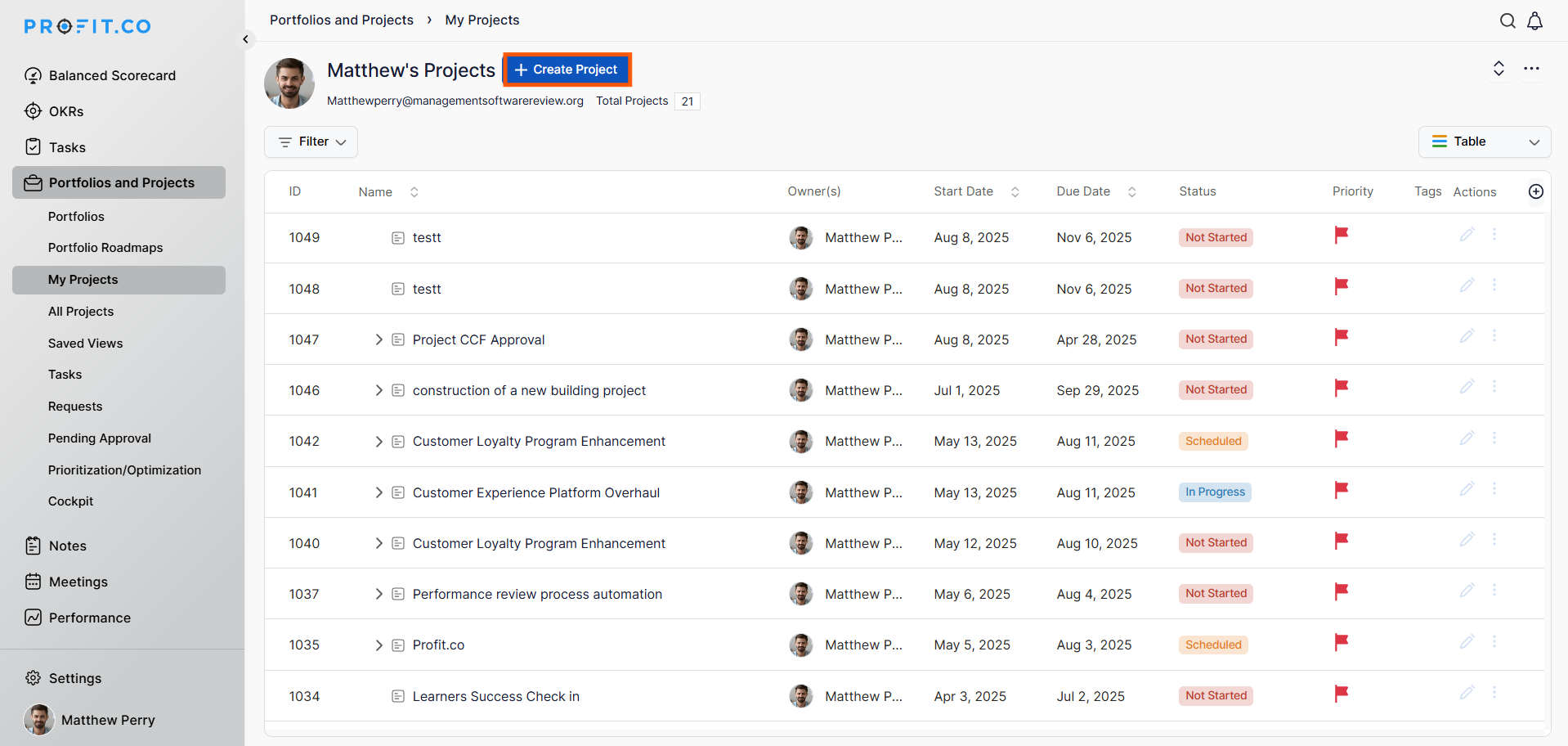Open the search magnifier icon
Image resolution: width=1568 pixels, height=746 pixels.
point(1508,21)
